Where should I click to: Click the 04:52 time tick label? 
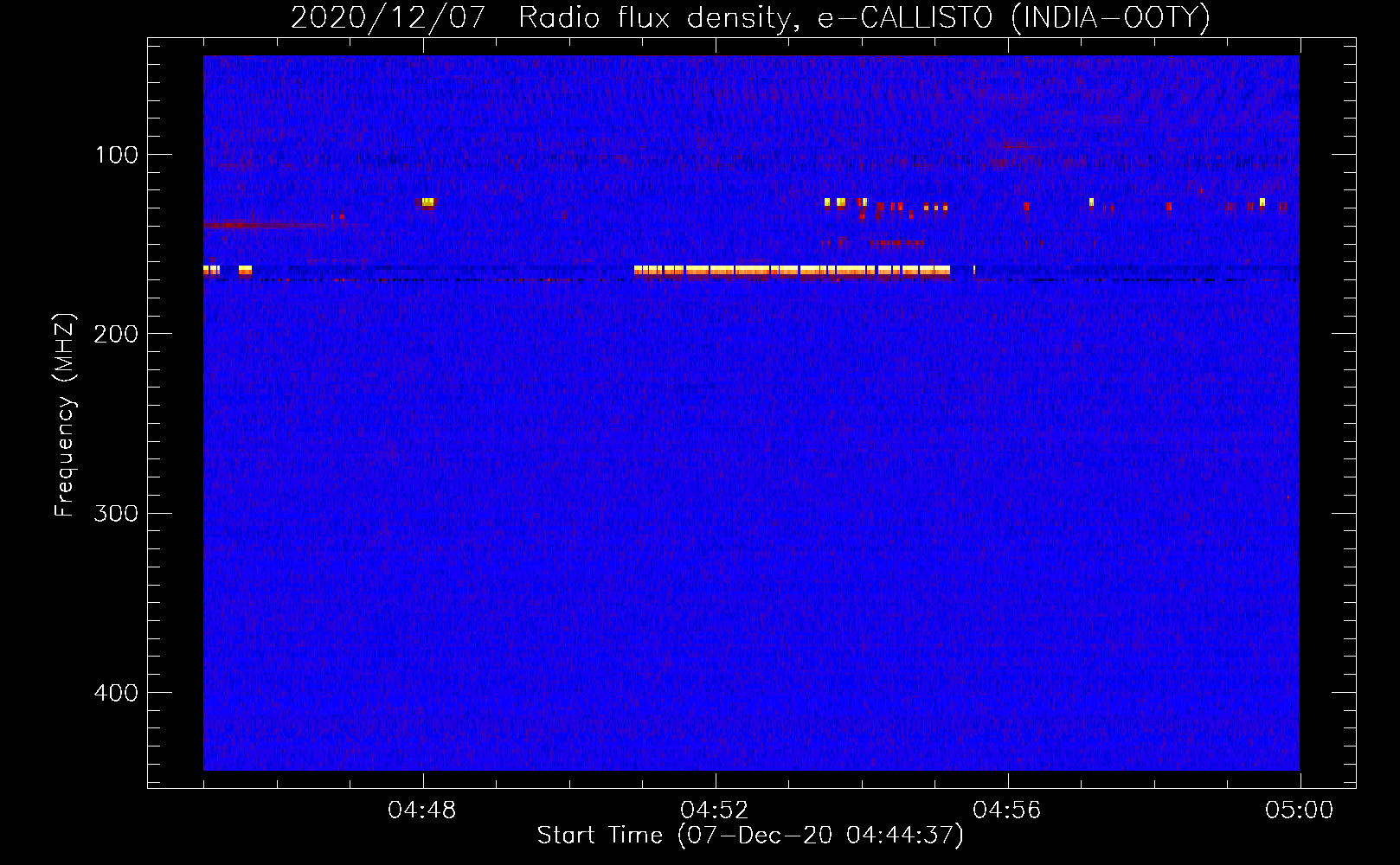[715, 811]
